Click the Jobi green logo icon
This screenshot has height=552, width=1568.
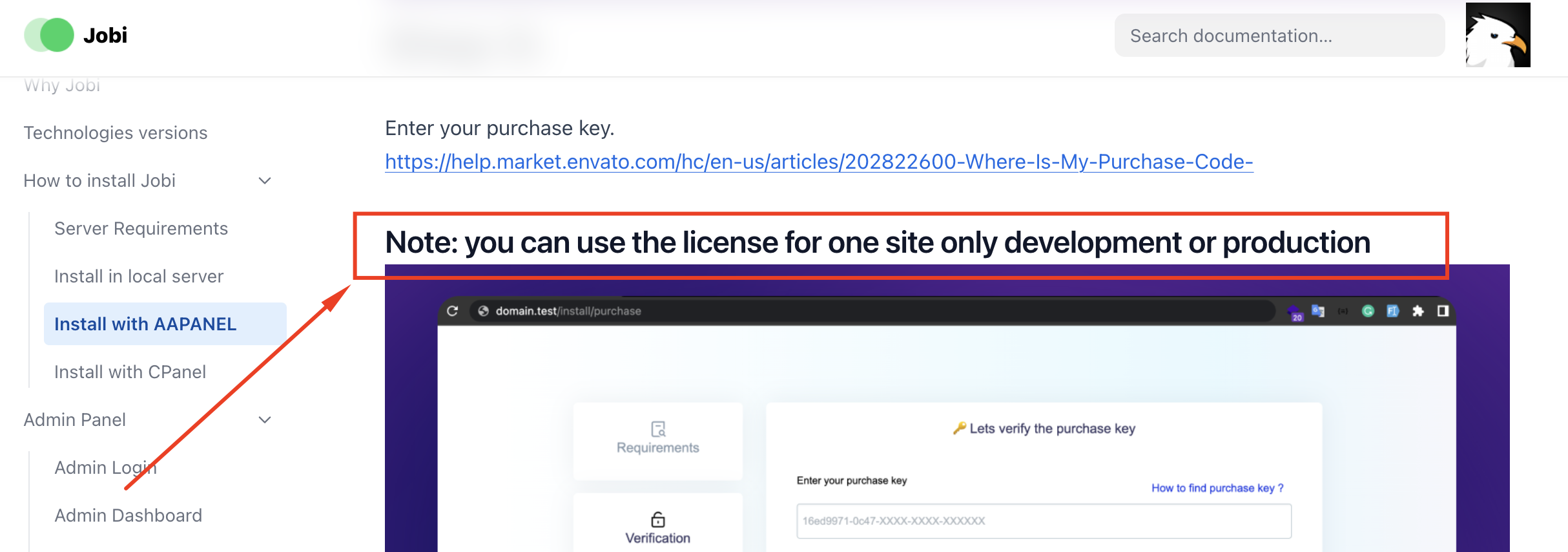(49, 35)
